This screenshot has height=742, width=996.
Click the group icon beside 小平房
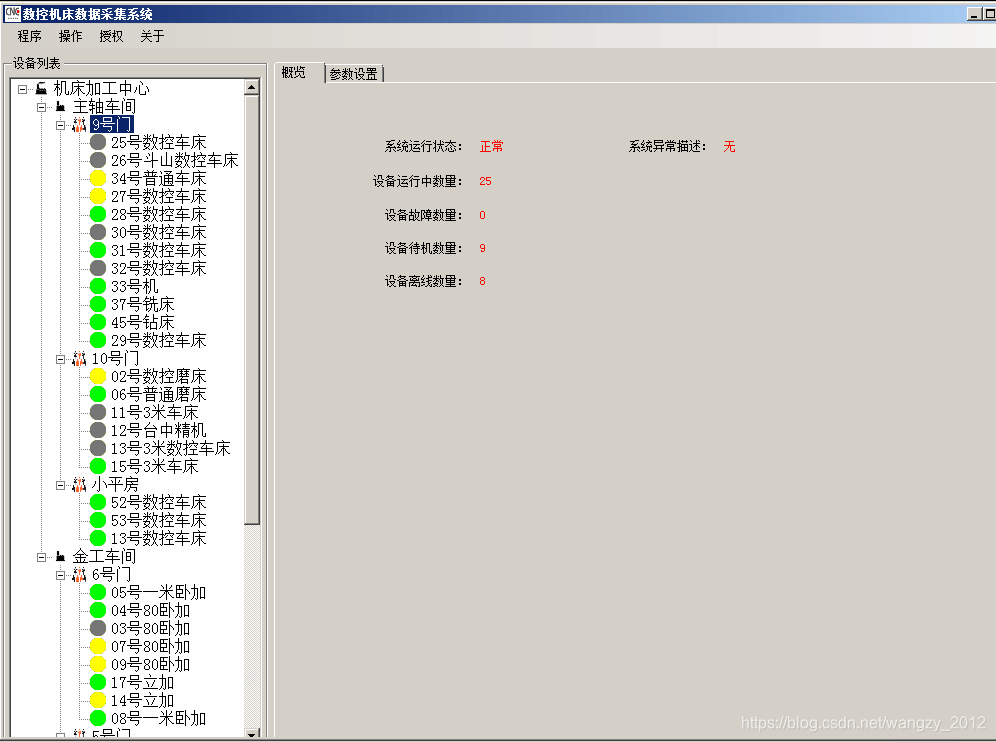tap(79, 484)
